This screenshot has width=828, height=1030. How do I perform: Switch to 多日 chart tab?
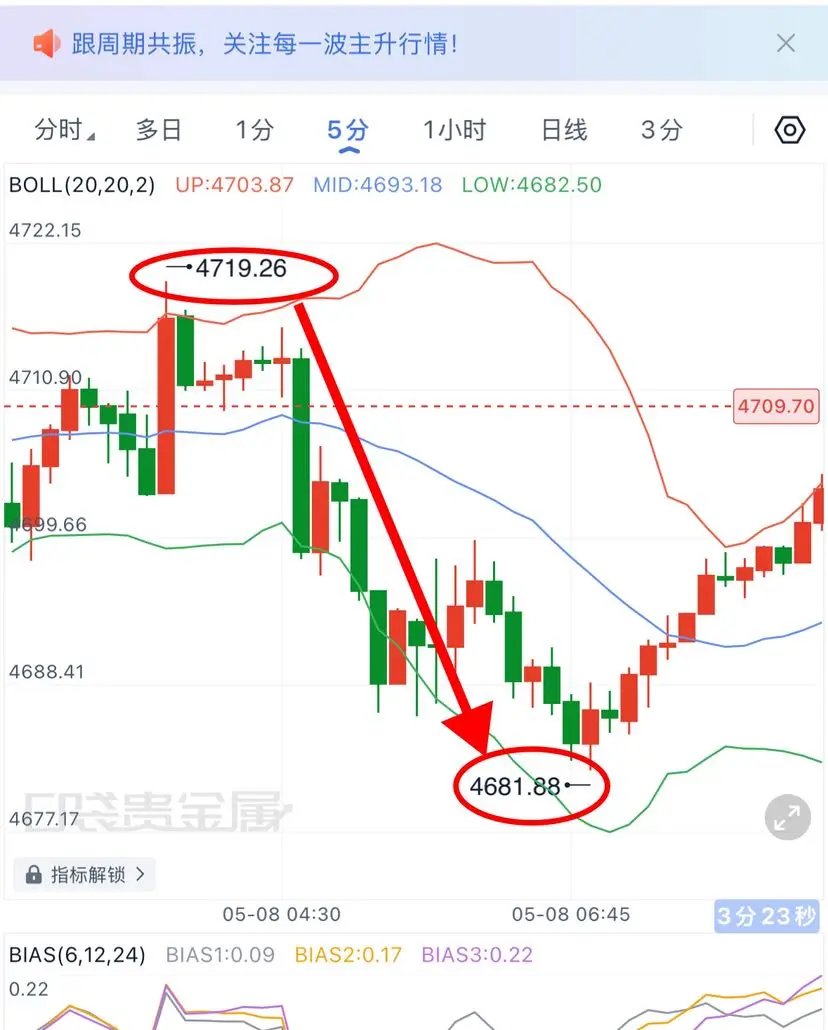(158, 130)
